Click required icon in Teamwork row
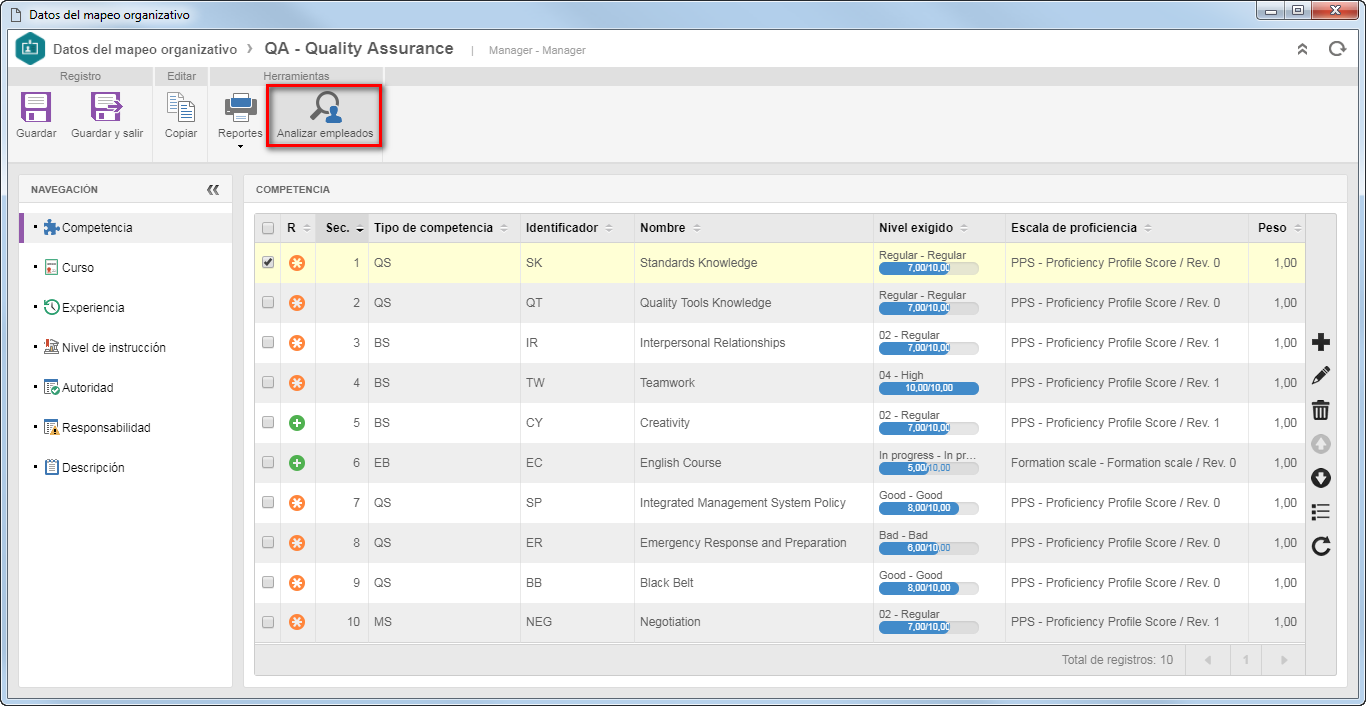The image size is (1366, 706). point(297,383)
